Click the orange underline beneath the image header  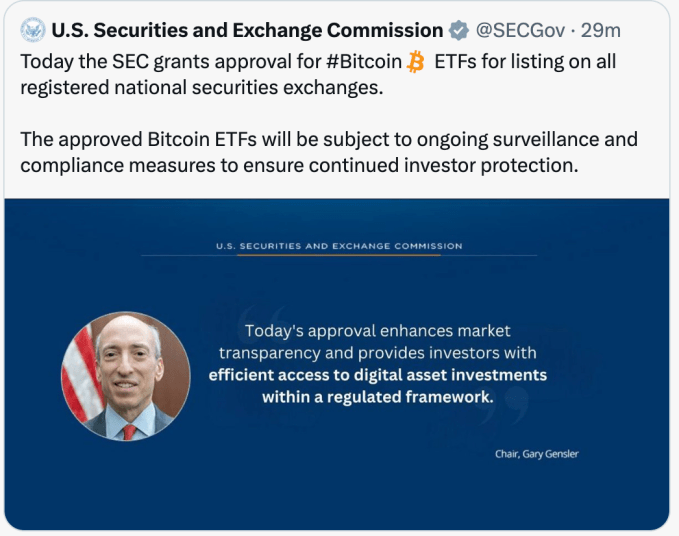pyautogui.click(x=339, y=256)
